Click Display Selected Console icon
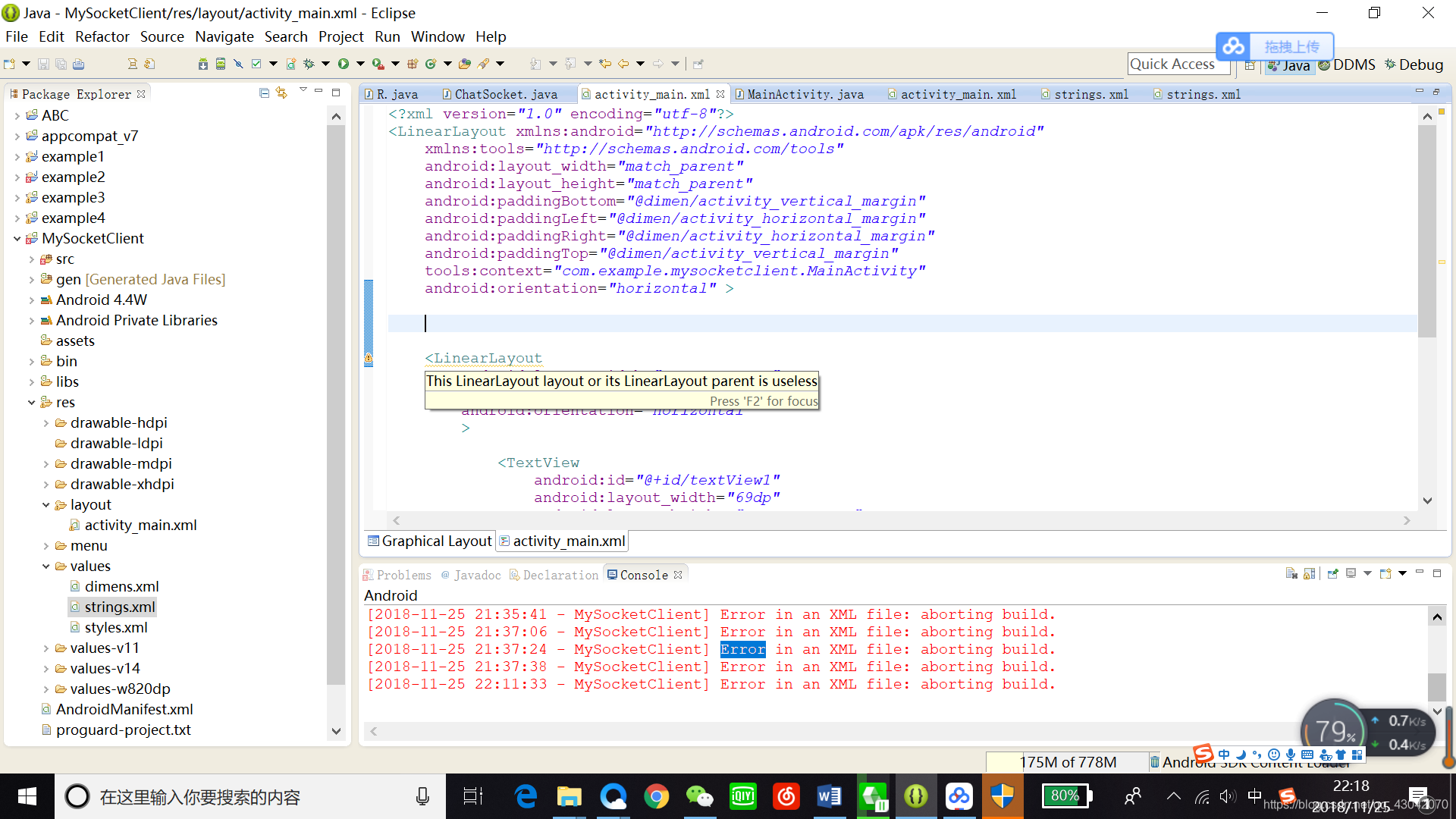Image resolution: width=1456 pixels, height=819 pixels. pos(1351,574)
